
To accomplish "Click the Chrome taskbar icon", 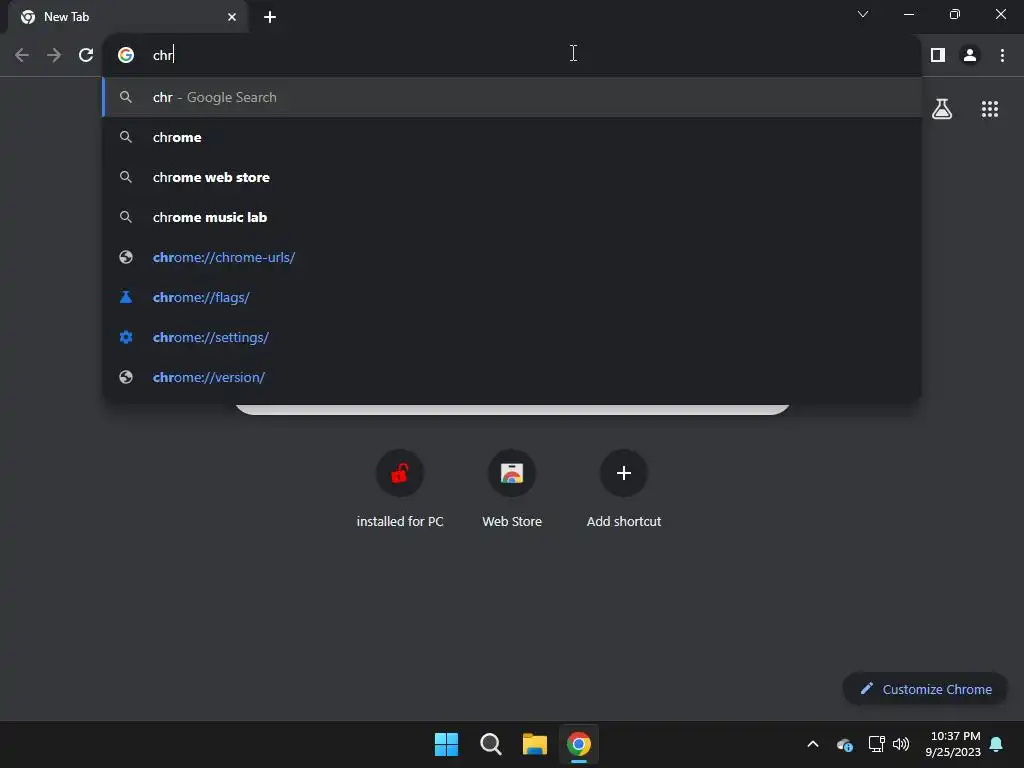I will [x=579, y=744].
